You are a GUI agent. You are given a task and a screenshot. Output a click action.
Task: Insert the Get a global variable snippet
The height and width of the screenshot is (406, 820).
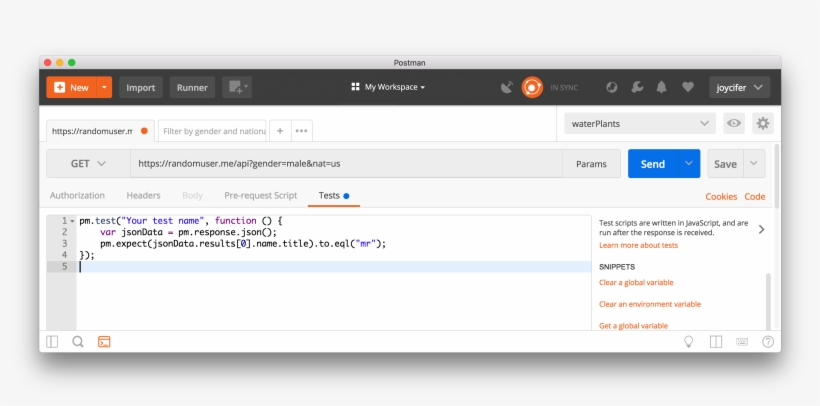[x=633, y=326]
